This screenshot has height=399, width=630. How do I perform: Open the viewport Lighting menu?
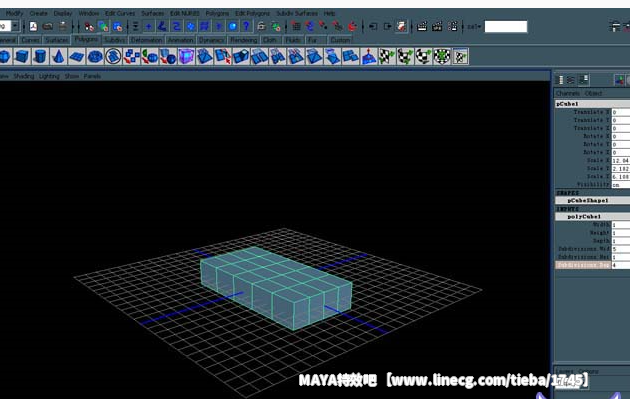click(x=49, y=76)
